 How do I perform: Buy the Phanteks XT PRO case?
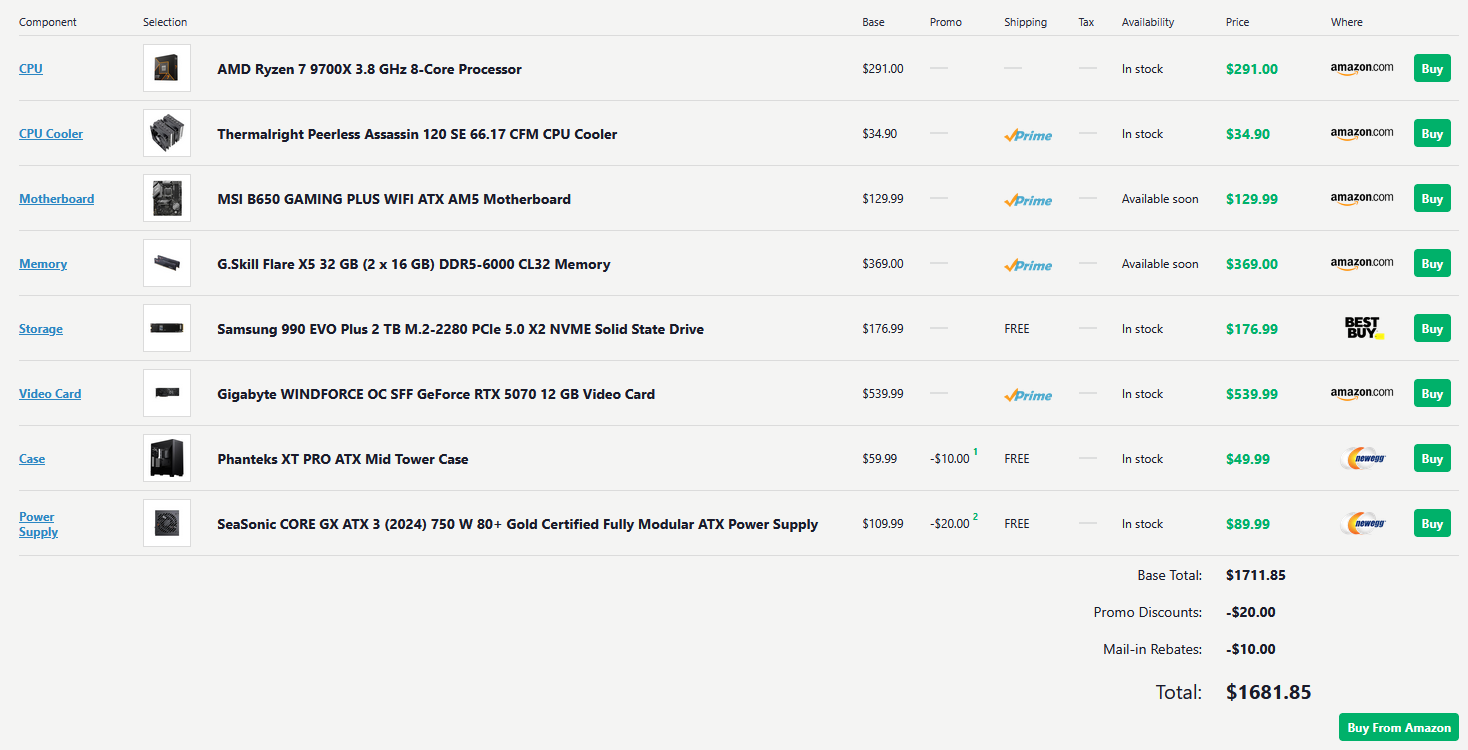pyautogui.click(x=1432, y=459)
